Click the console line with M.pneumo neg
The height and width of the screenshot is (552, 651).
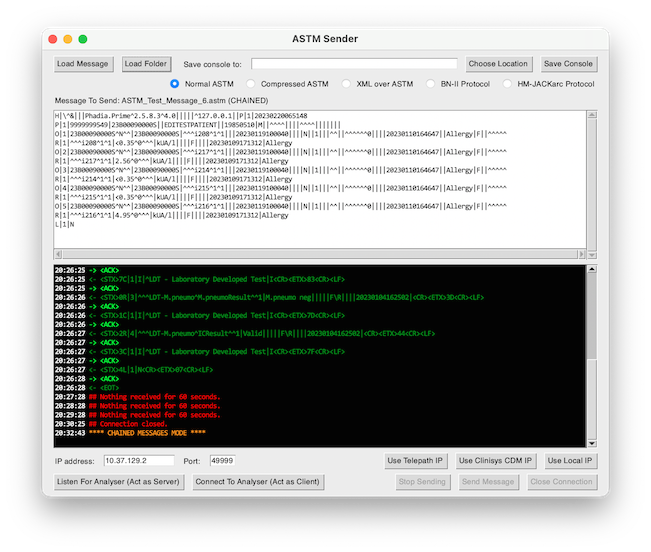click(x=269, y=298)
